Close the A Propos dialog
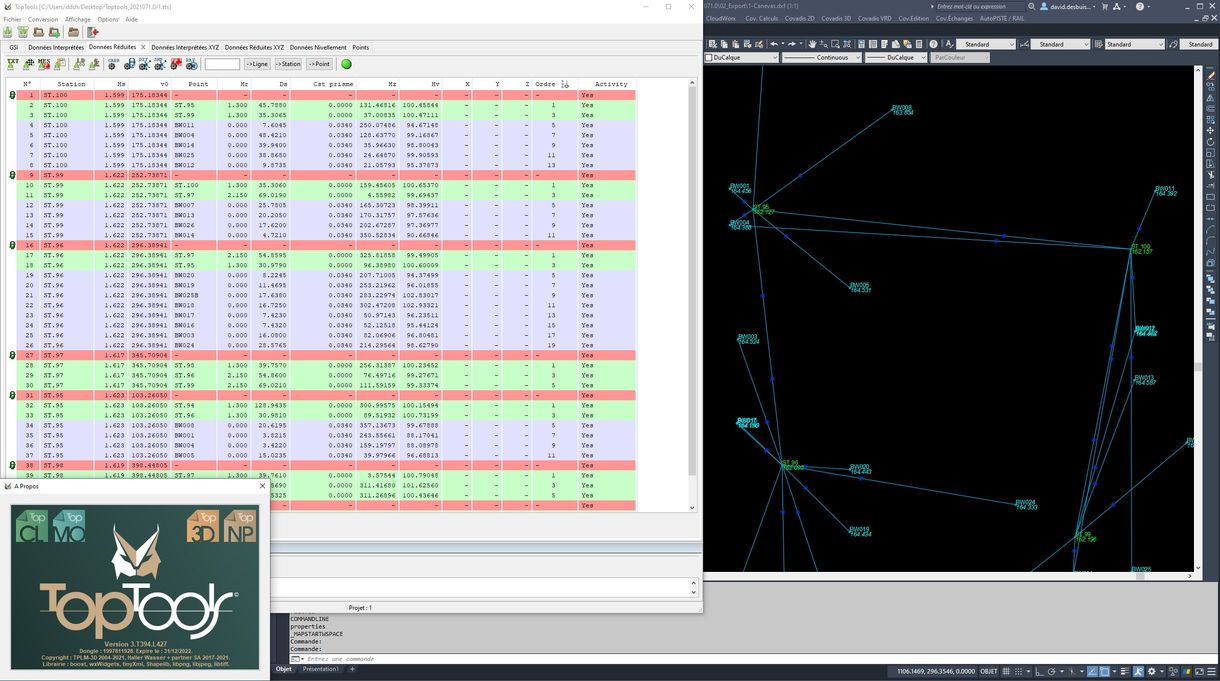Image resolution: width=1220 pixels, height=681 pixels. (x=263, y=486)
